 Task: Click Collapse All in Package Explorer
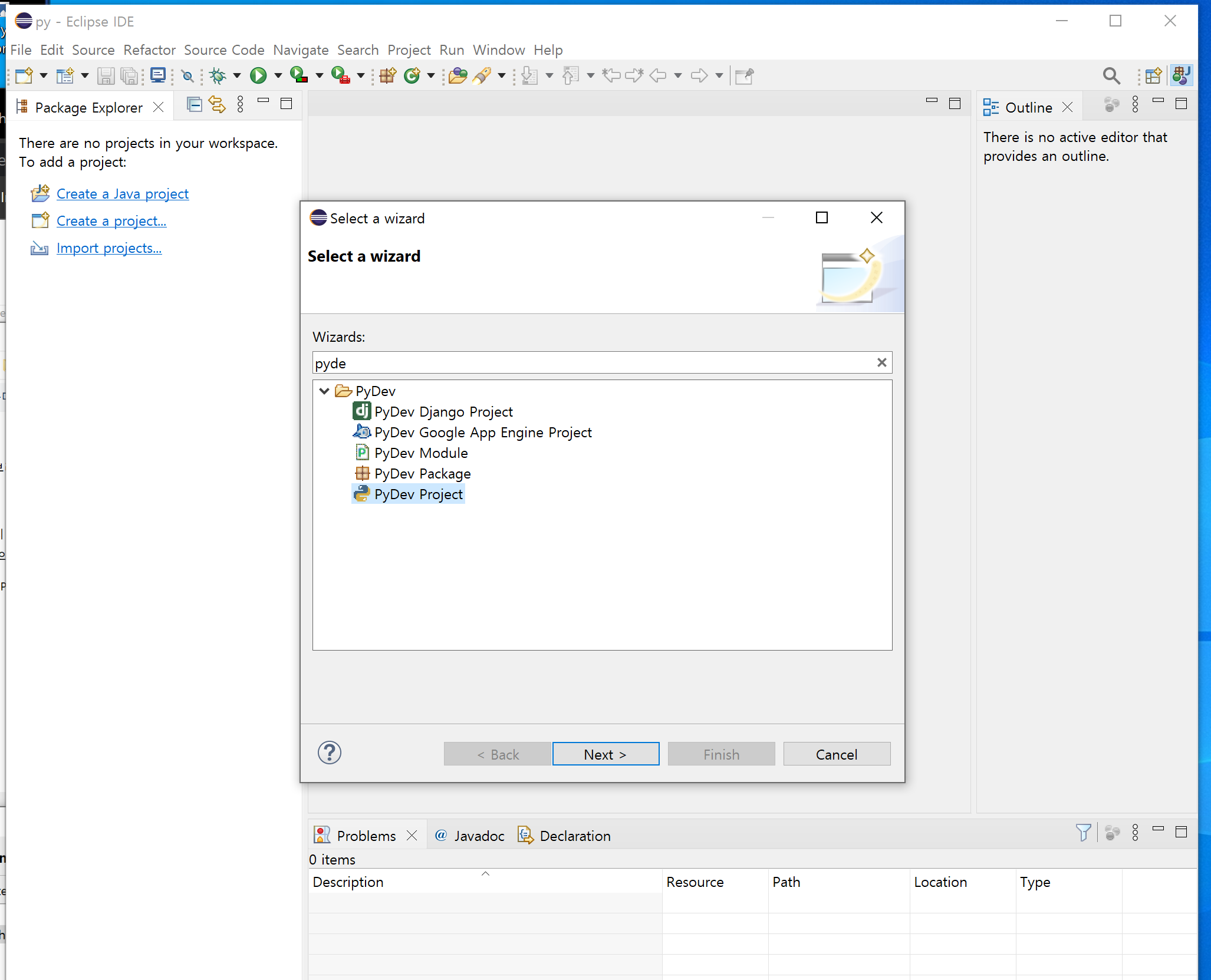[x=194, y=104]
